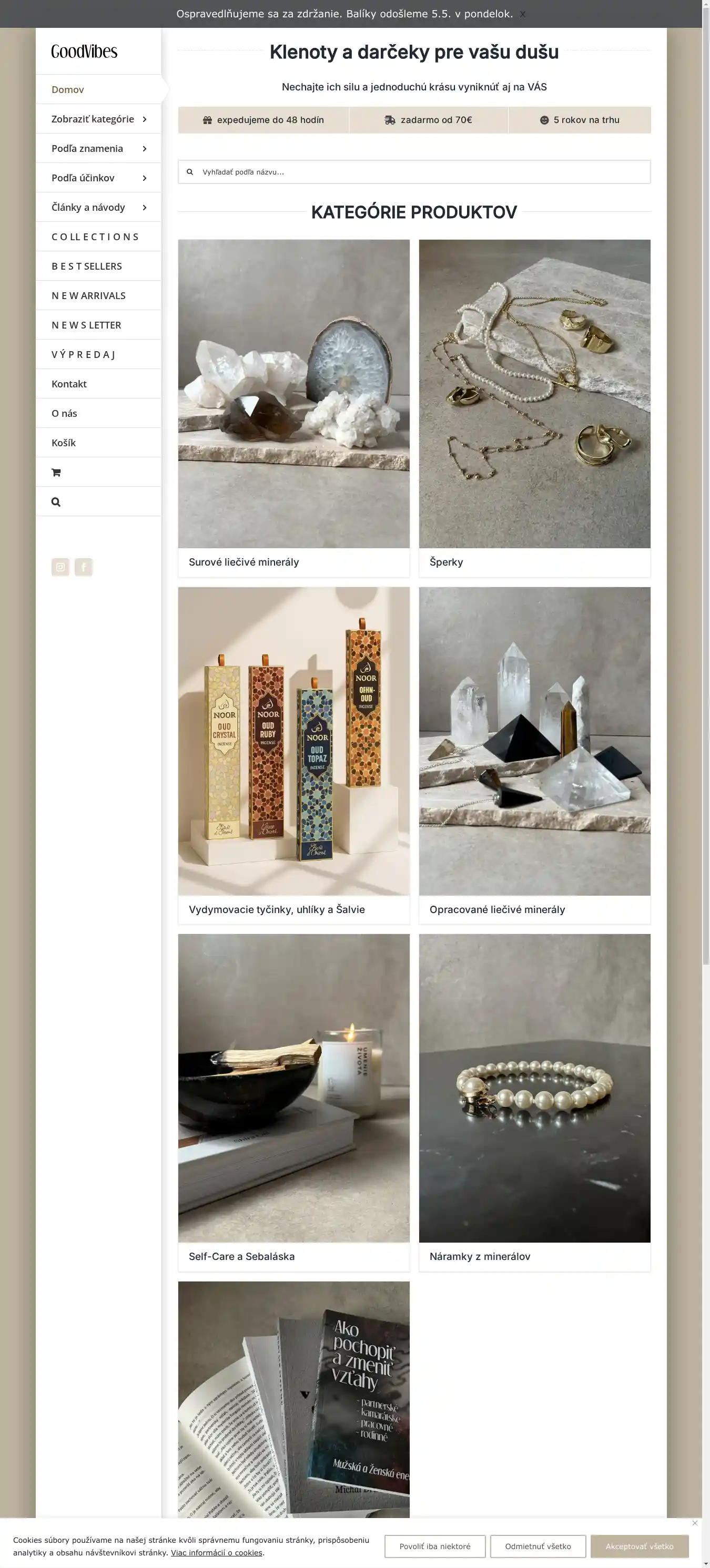Open the Viac informácií o cookies link
This screenshot has height=1568, width=710.
[x=216, y=1552]
